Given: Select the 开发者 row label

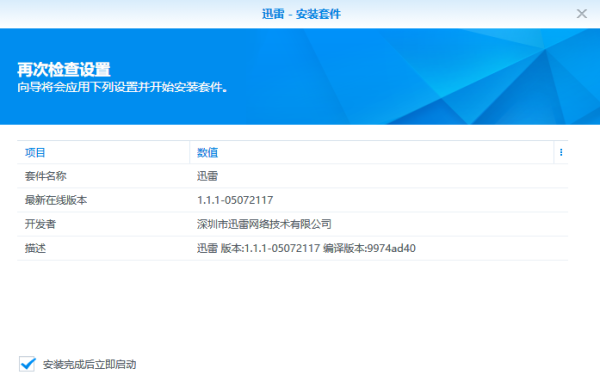Looking at the screenshot, I should click(x=40, y=224).
